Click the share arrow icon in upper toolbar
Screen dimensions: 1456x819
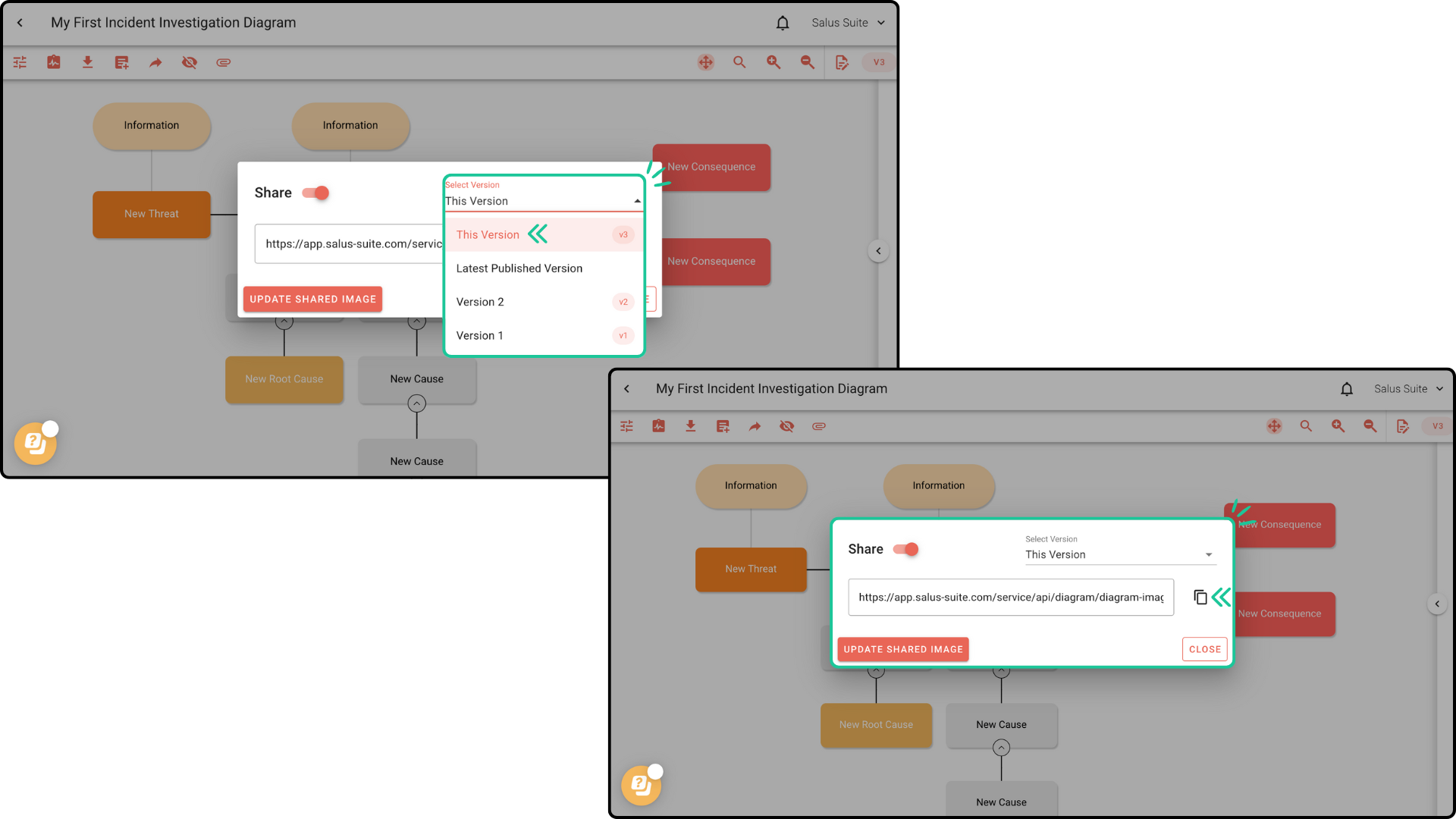point(155,62)
